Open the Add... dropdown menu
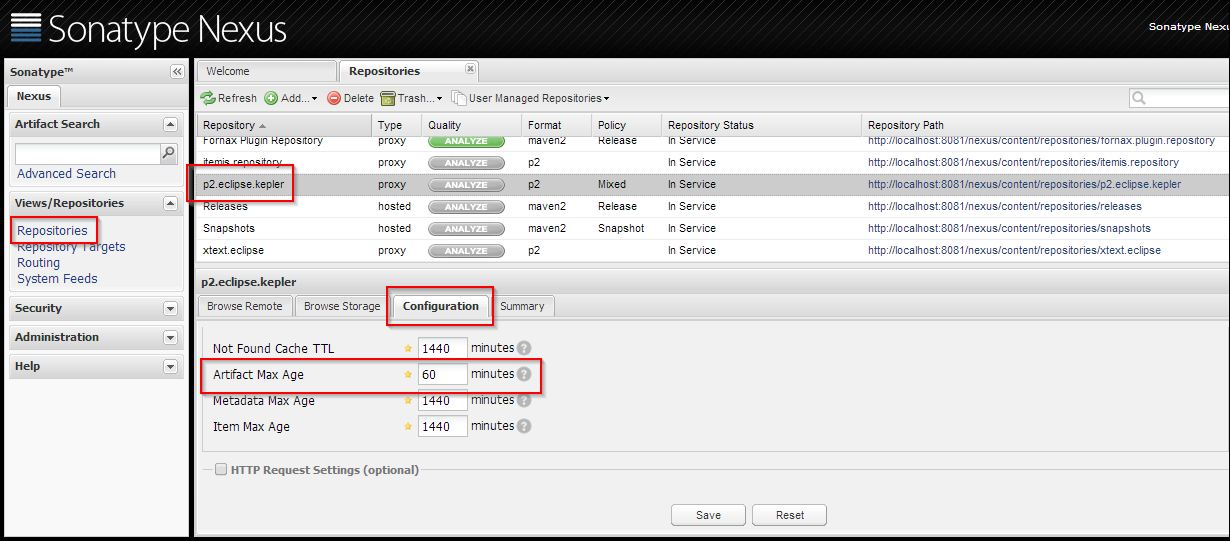 pyautogui.click(x=291, y=98)
